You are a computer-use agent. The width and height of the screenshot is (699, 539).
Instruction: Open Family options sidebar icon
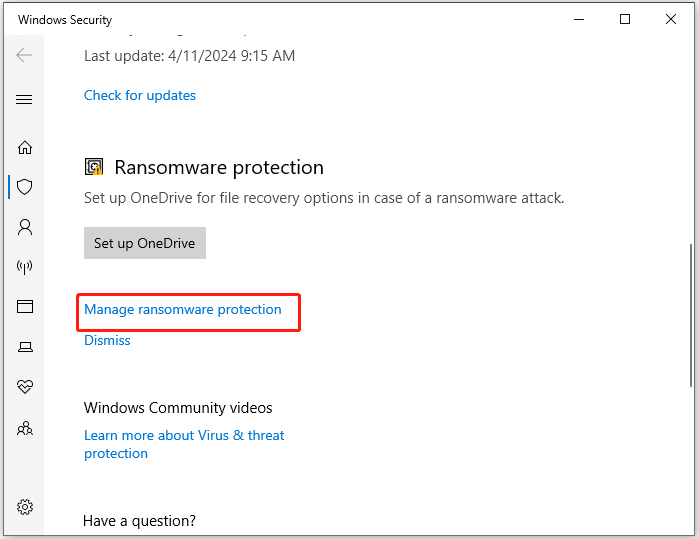point(25,428)
